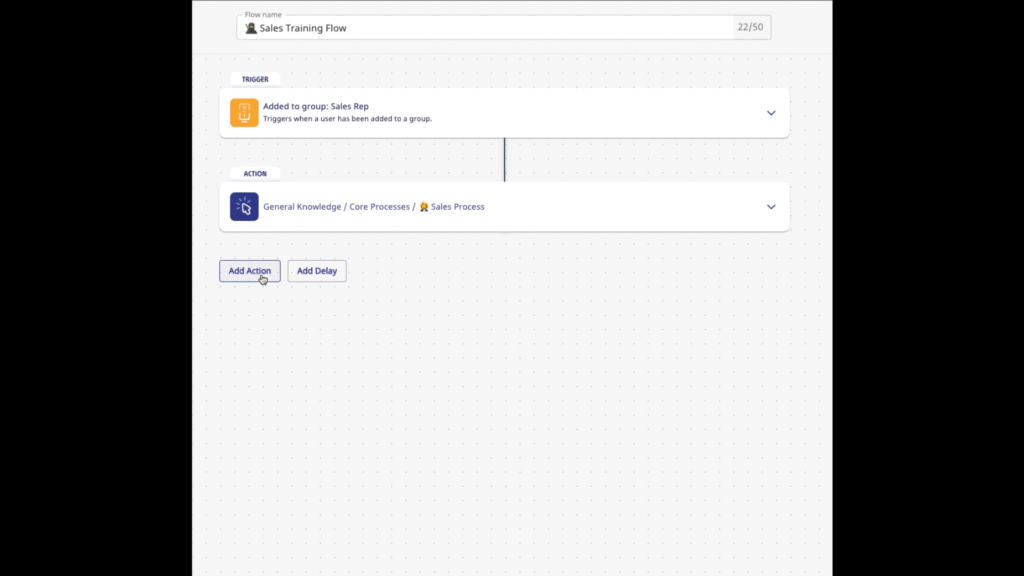1024x576 pixels.
Task: Open the action card dropdown arrow
Action: pos(770,207)
